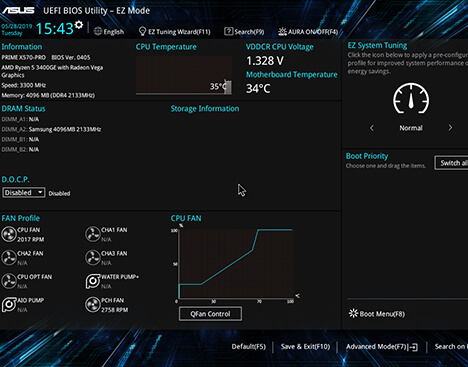Click the CPU FAN curve graph
Viewport: 468px width, 367px height.
[x=236, y=264]
